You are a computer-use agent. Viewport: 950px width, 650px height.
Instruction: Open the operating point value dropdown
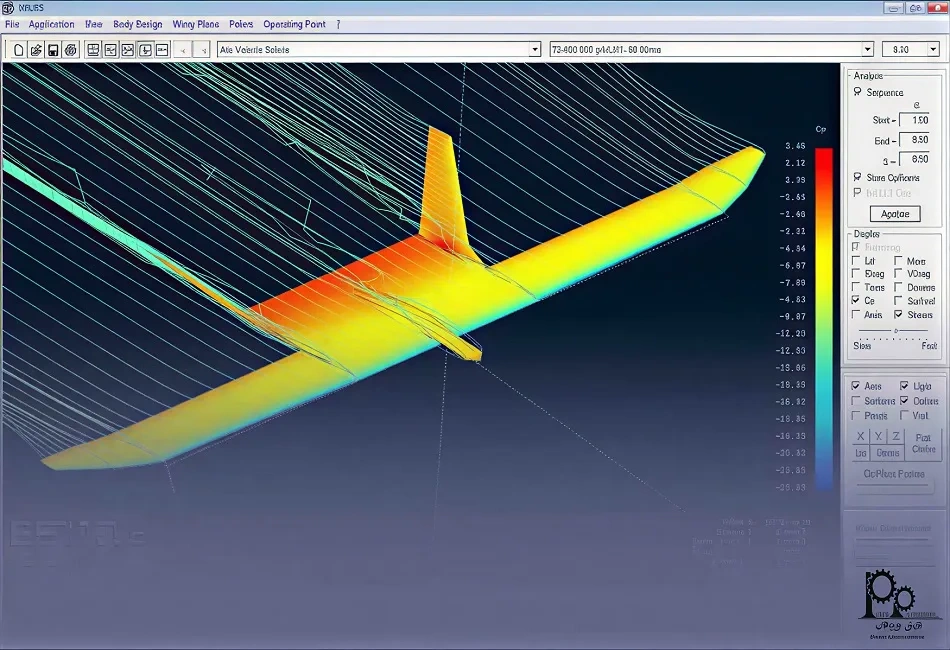(931, 49)
